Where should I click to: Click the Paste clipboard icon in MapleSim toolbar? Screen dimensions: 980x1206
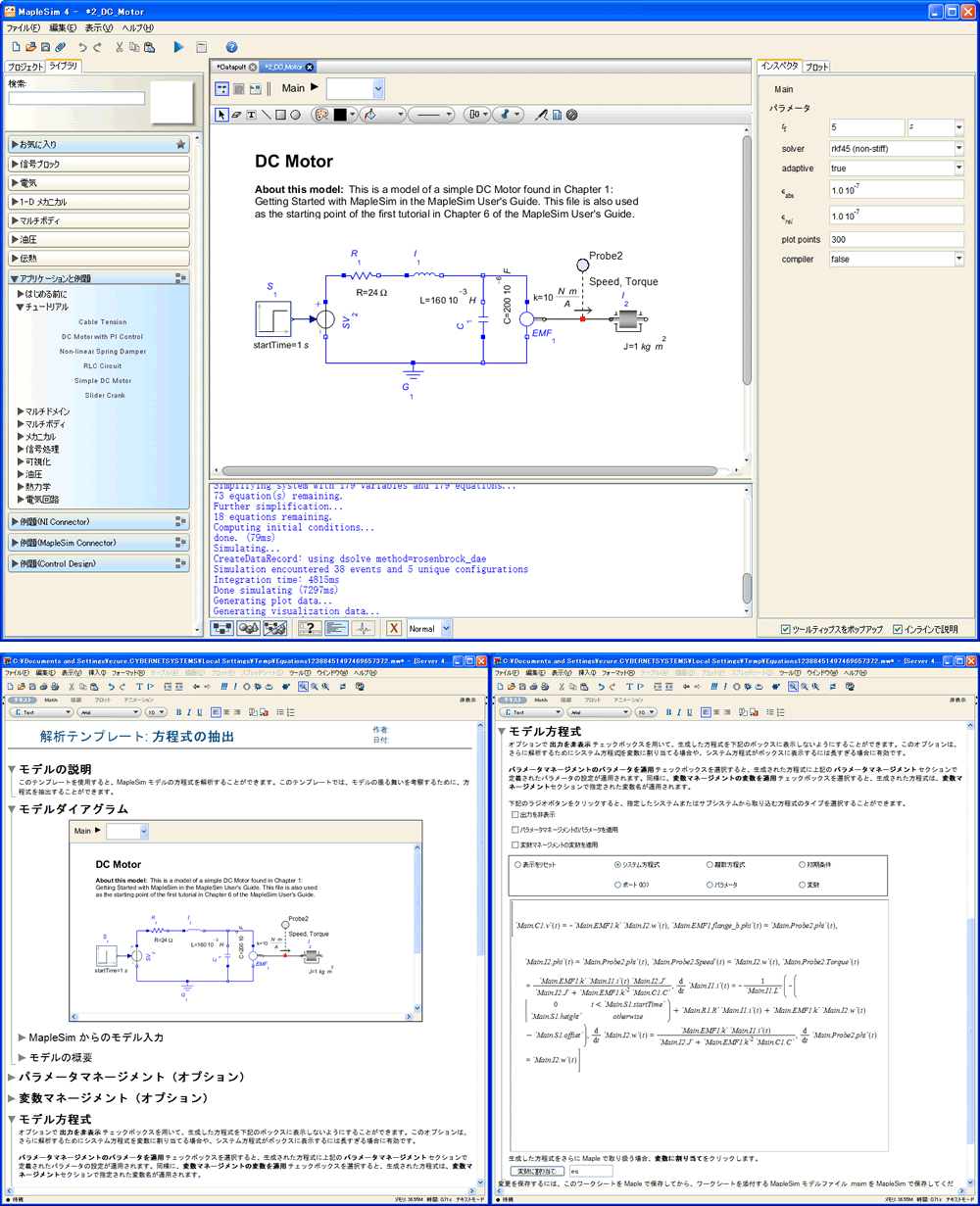point(147,46)
